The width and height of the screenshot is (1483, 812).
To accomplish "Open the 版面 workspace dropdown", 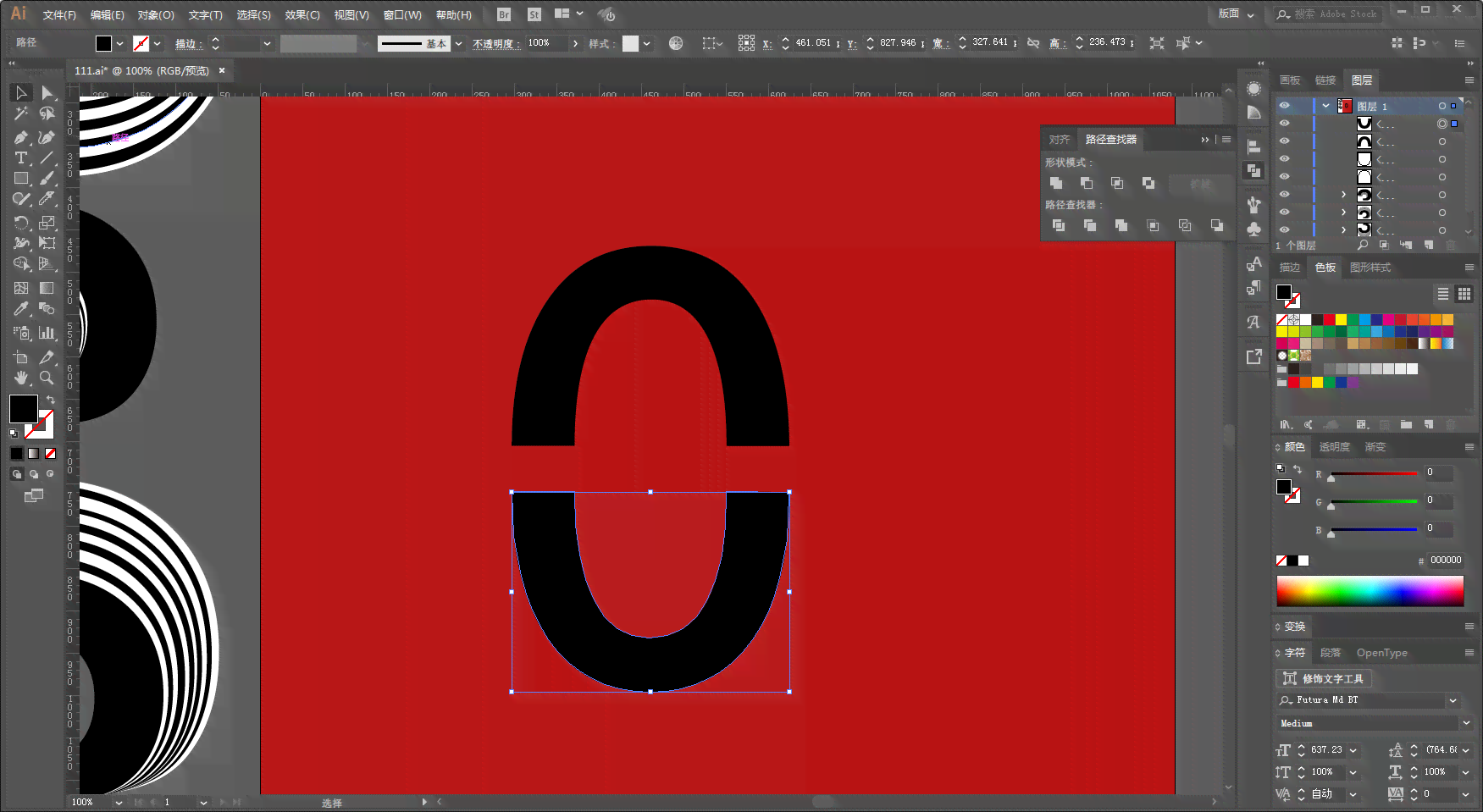I will (x=1237, y=14).
